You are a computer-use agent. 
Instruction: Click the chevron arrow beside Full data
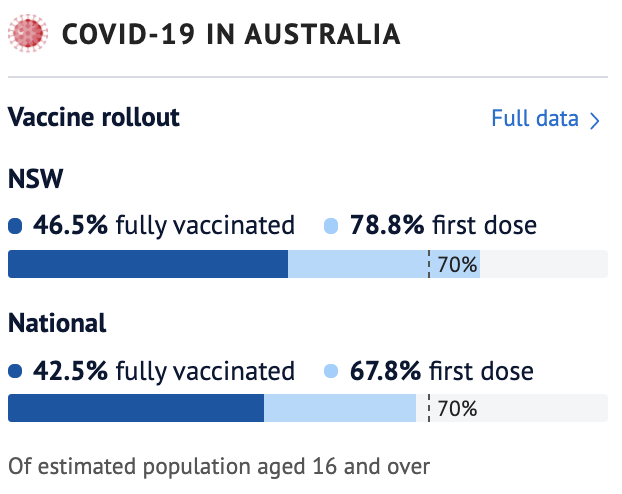[x=595, y=121]
